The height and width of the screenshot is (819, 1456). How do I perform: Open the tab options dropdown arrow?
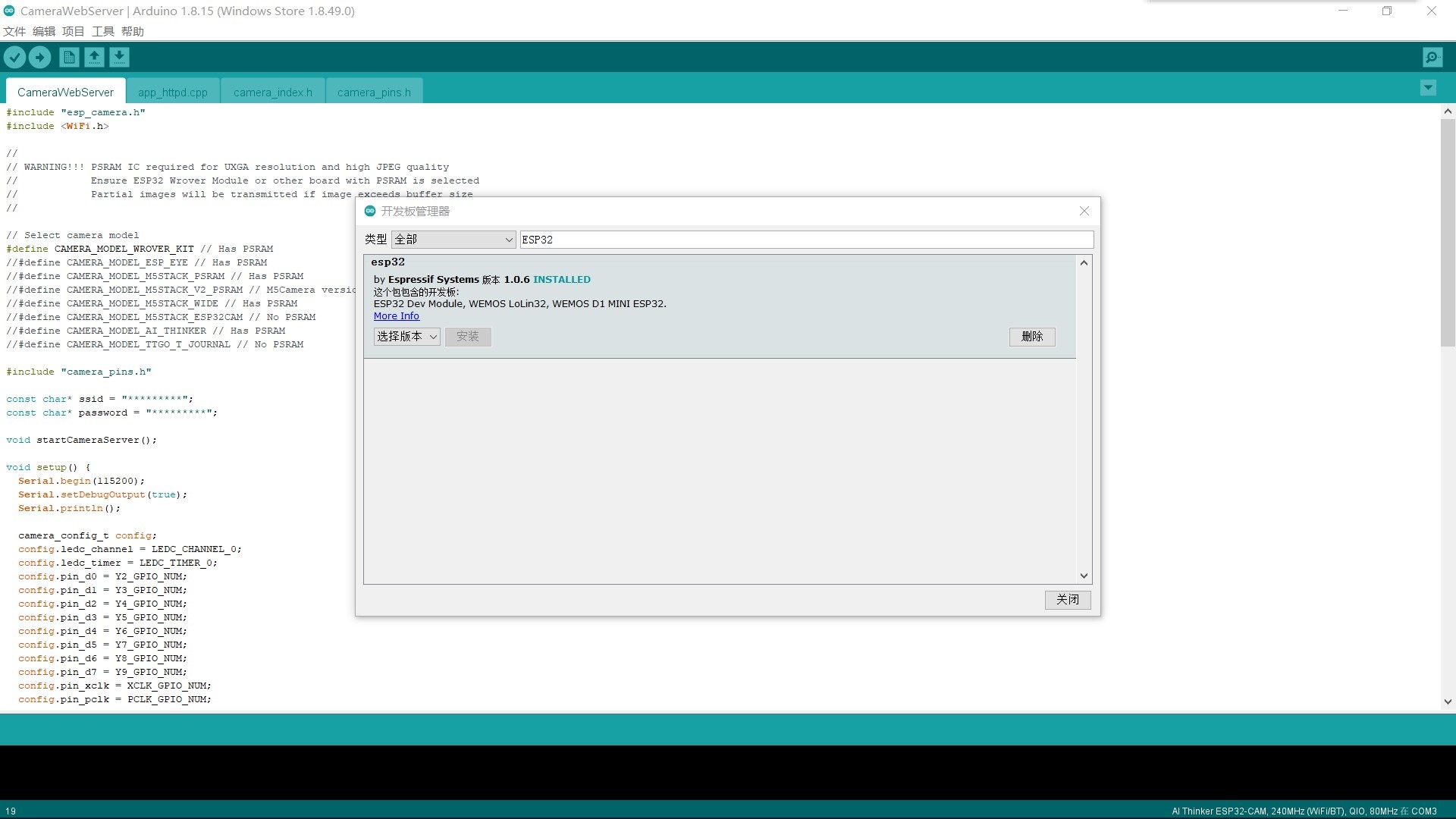click(x=1428, y=88)
